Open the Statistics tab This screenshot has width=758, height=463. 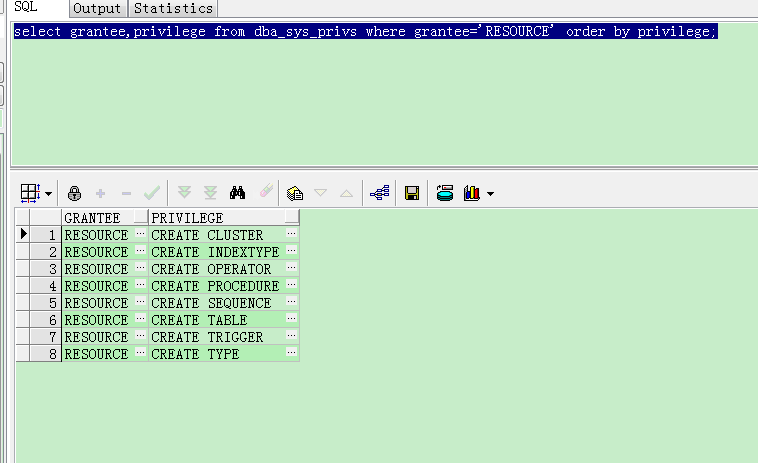pyautogui.click(x=174, y=8)
